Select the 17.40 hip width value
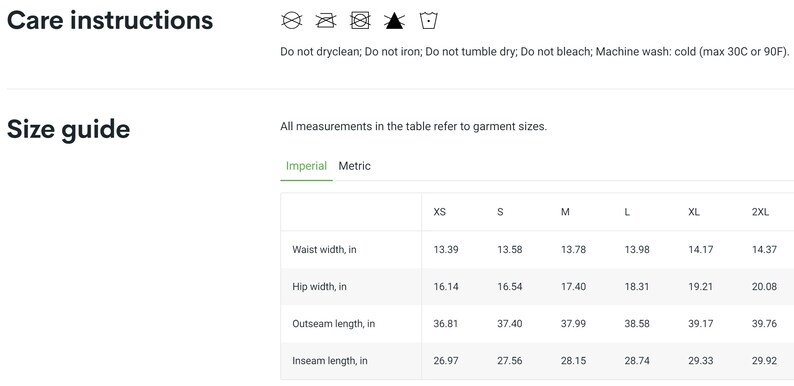 573,287
